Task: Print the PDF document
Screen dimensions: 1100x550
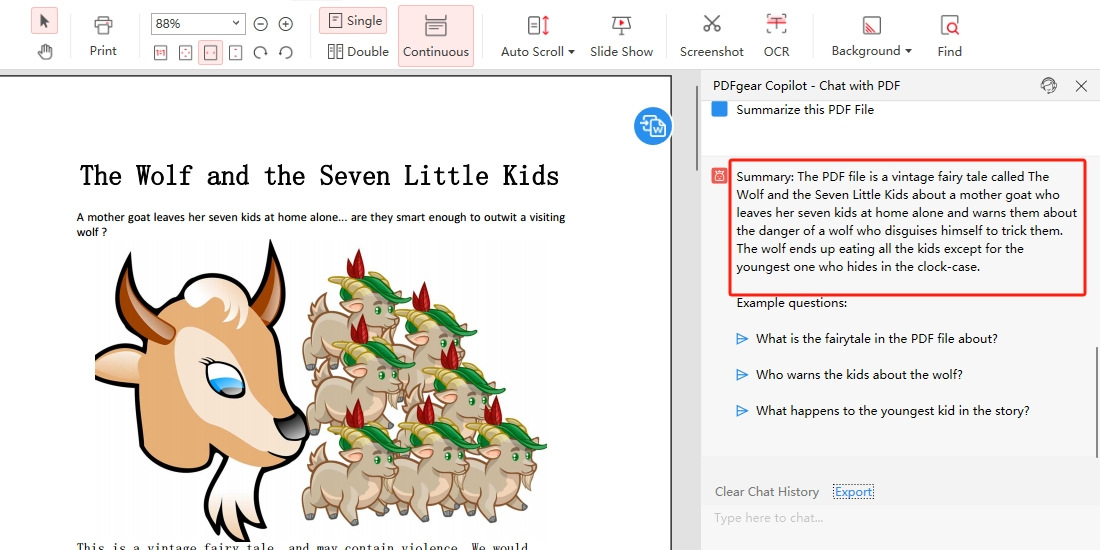Action: click(103, 36)
